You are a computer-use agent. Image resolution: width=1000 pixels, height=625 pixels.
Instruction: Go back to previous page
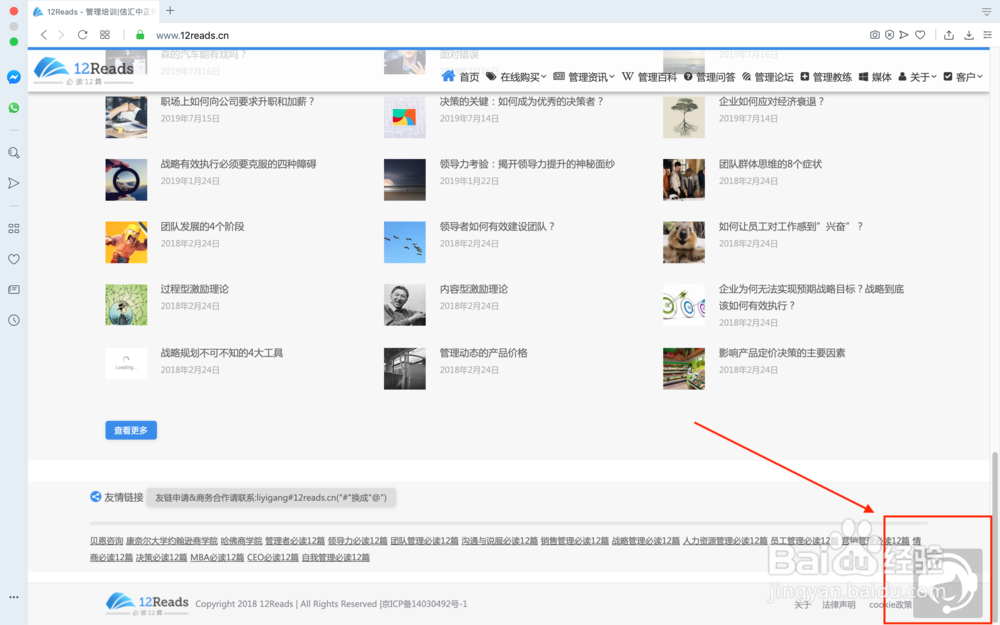coord(43,35)
